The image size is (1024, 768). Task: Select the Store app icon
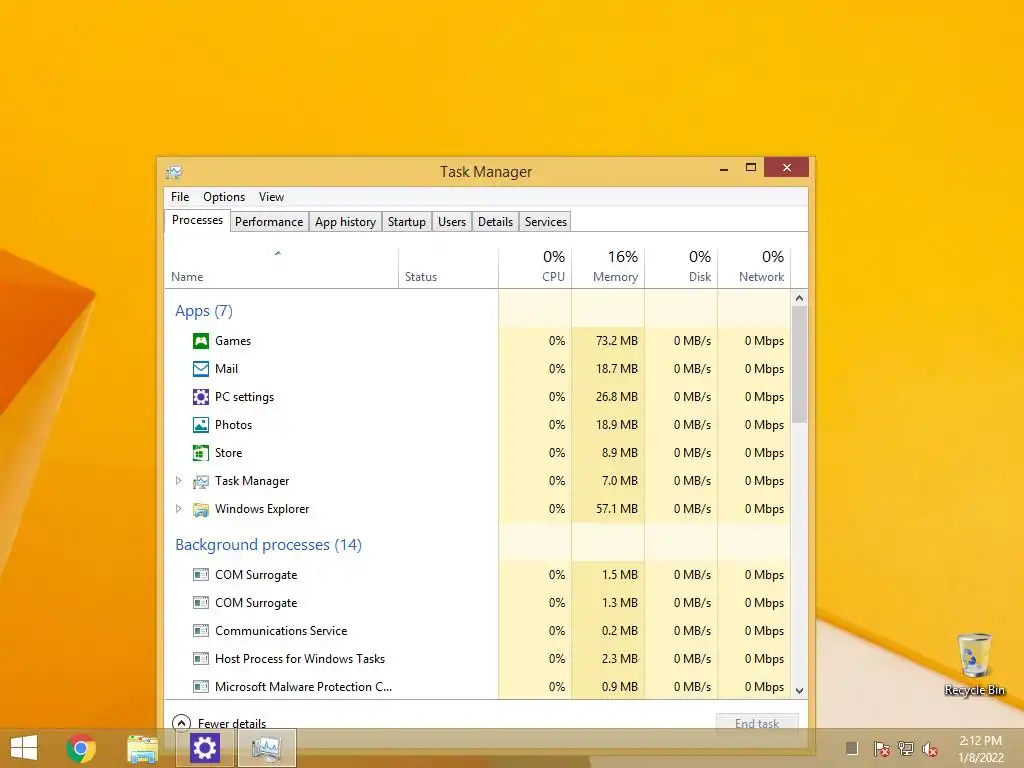click(x=200, y=453)
